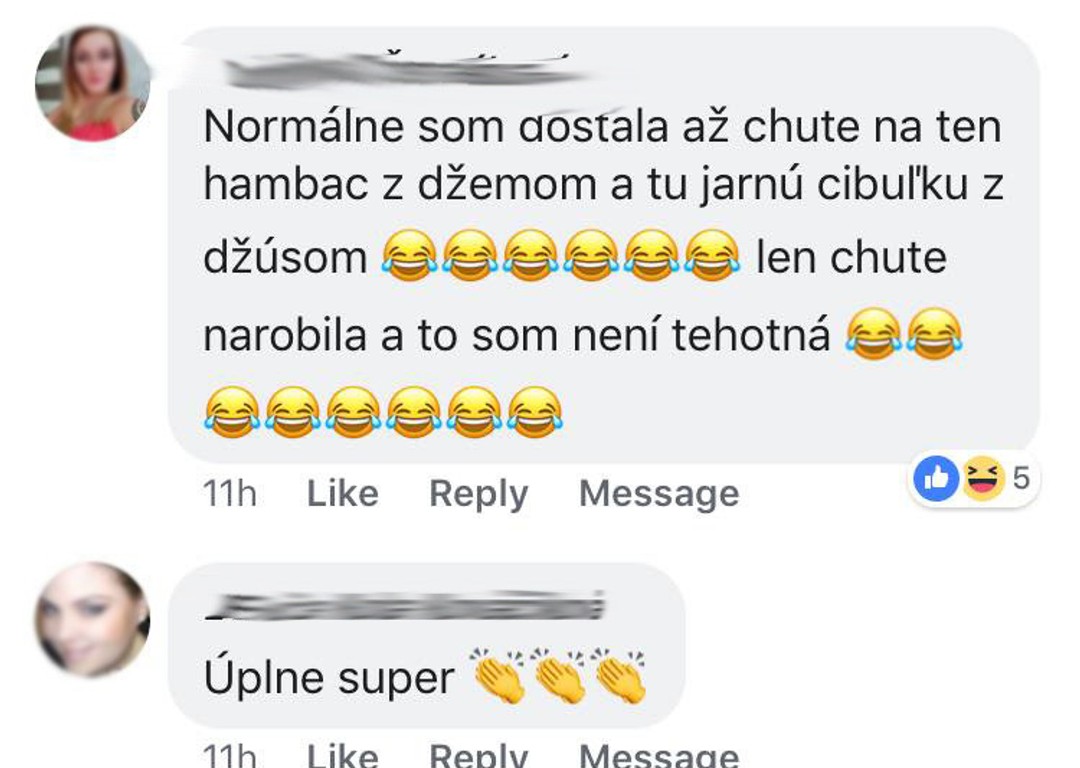The image size is (1080, 768).
Task: Click the first clapping hands emoji
Action: 496,676
